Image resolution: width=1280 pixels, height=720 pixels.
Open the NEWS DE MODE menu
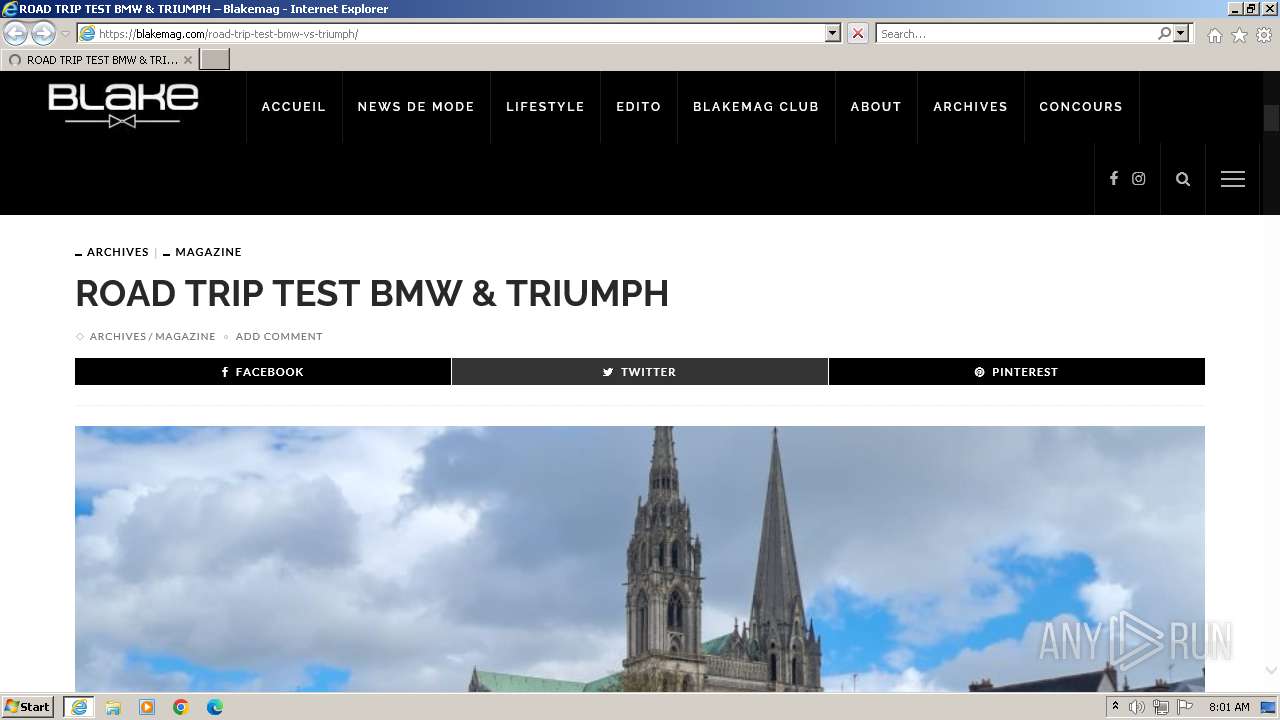pos(416,107)
